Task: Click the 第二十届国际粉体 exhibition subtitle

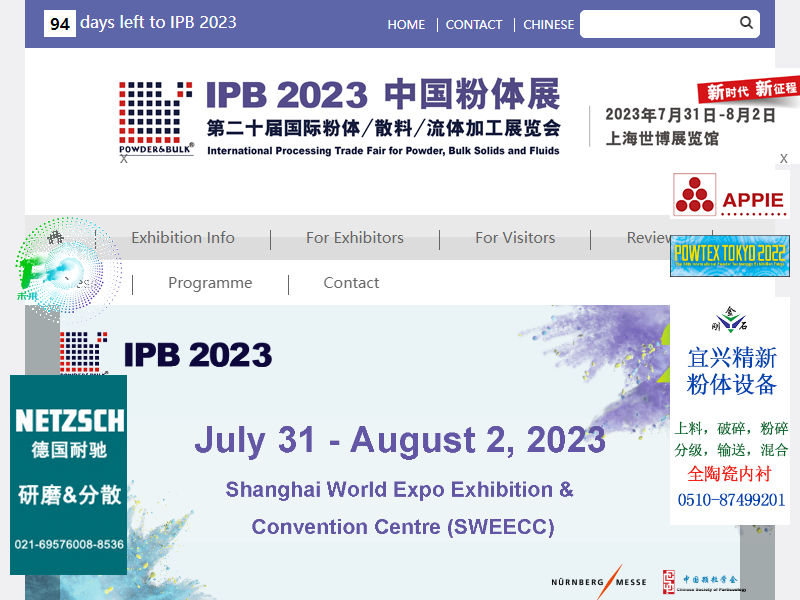Action: click(x=384, y=128)
